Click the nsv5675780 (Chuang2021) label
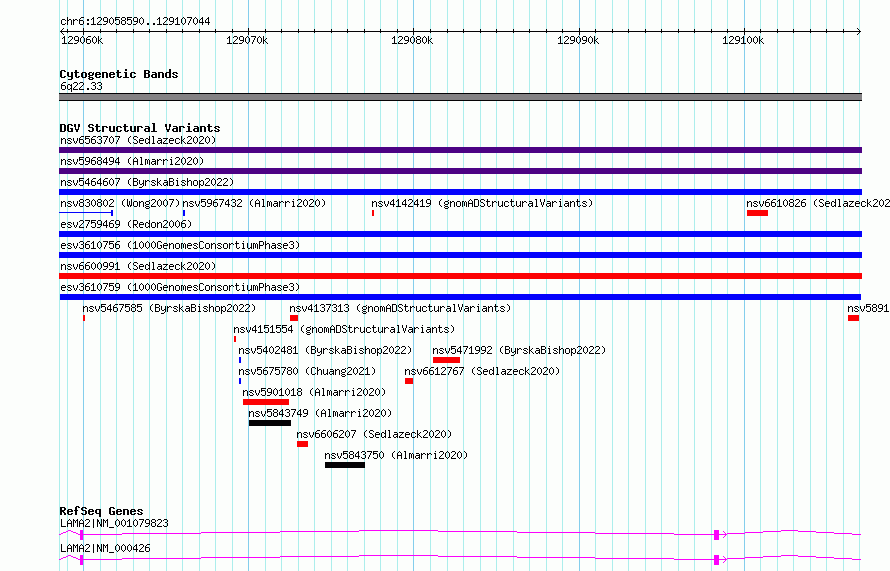890x571 pixels. point(307,371)
